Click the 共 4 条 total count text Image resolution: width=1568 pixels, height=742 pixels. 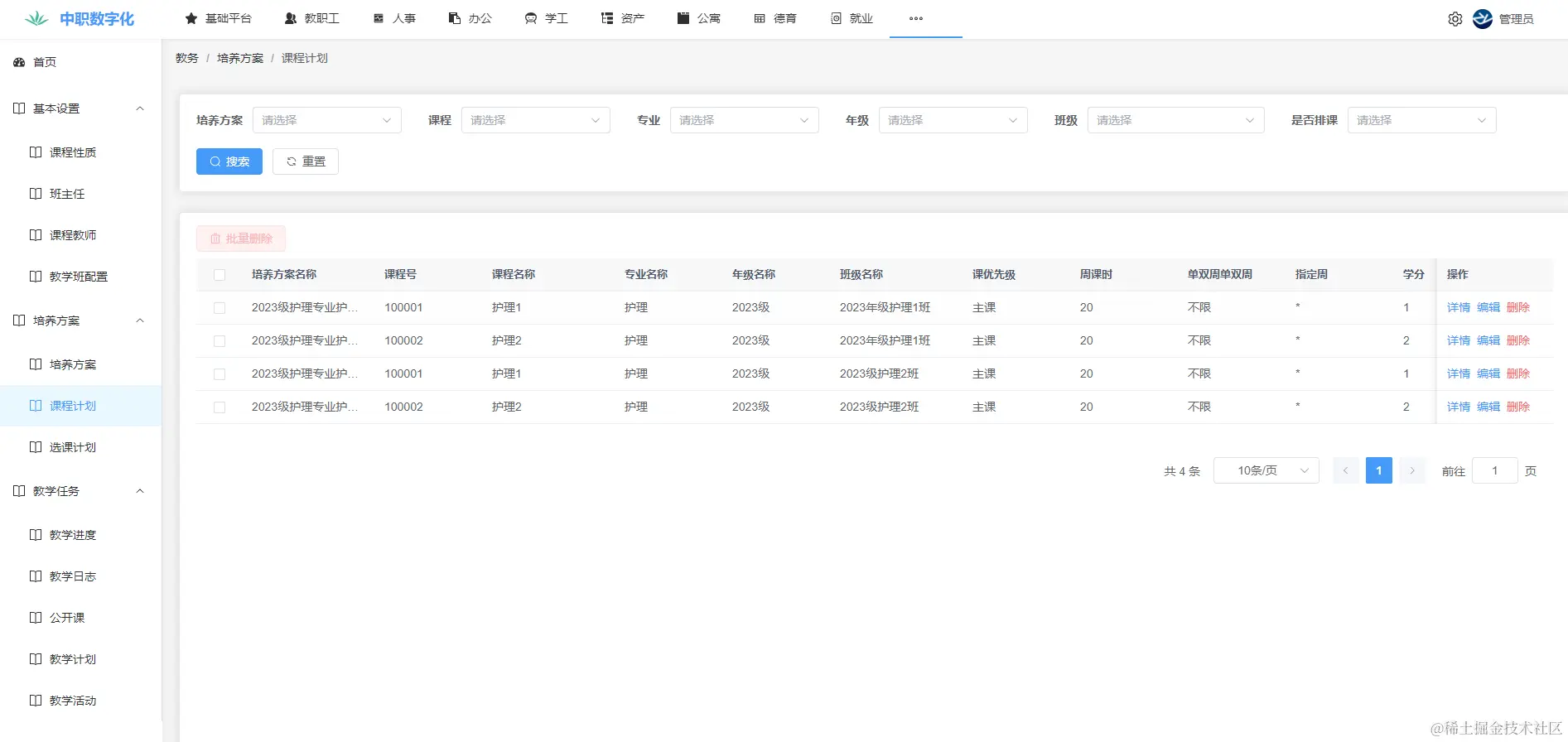point(1182,471)
